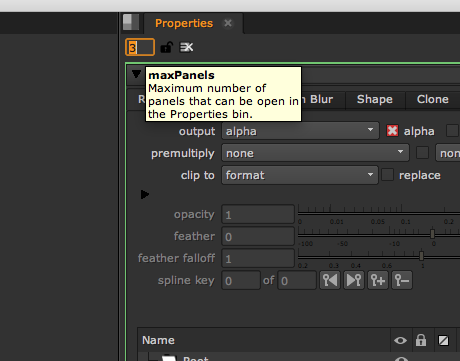Click the feather falloff slider handle
Image resolution: width=460 pixels, height=361 pixels.
(421, 256)
